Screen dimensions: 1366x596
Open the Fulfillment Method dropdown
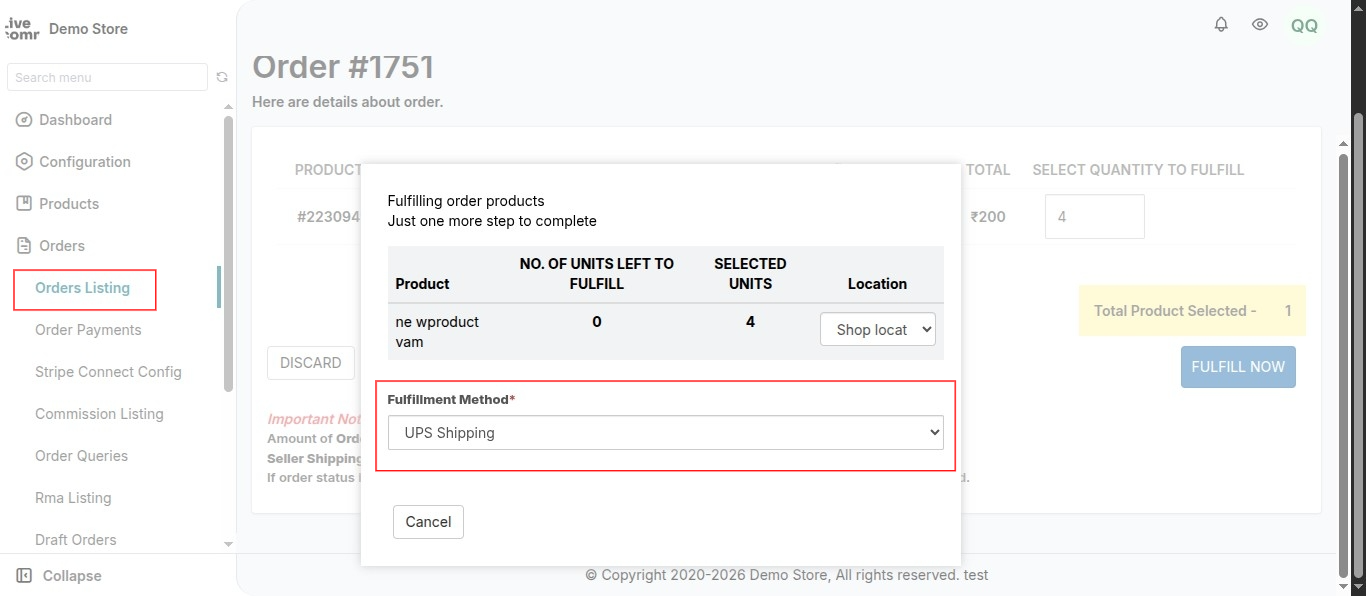[x=665, y=433]
